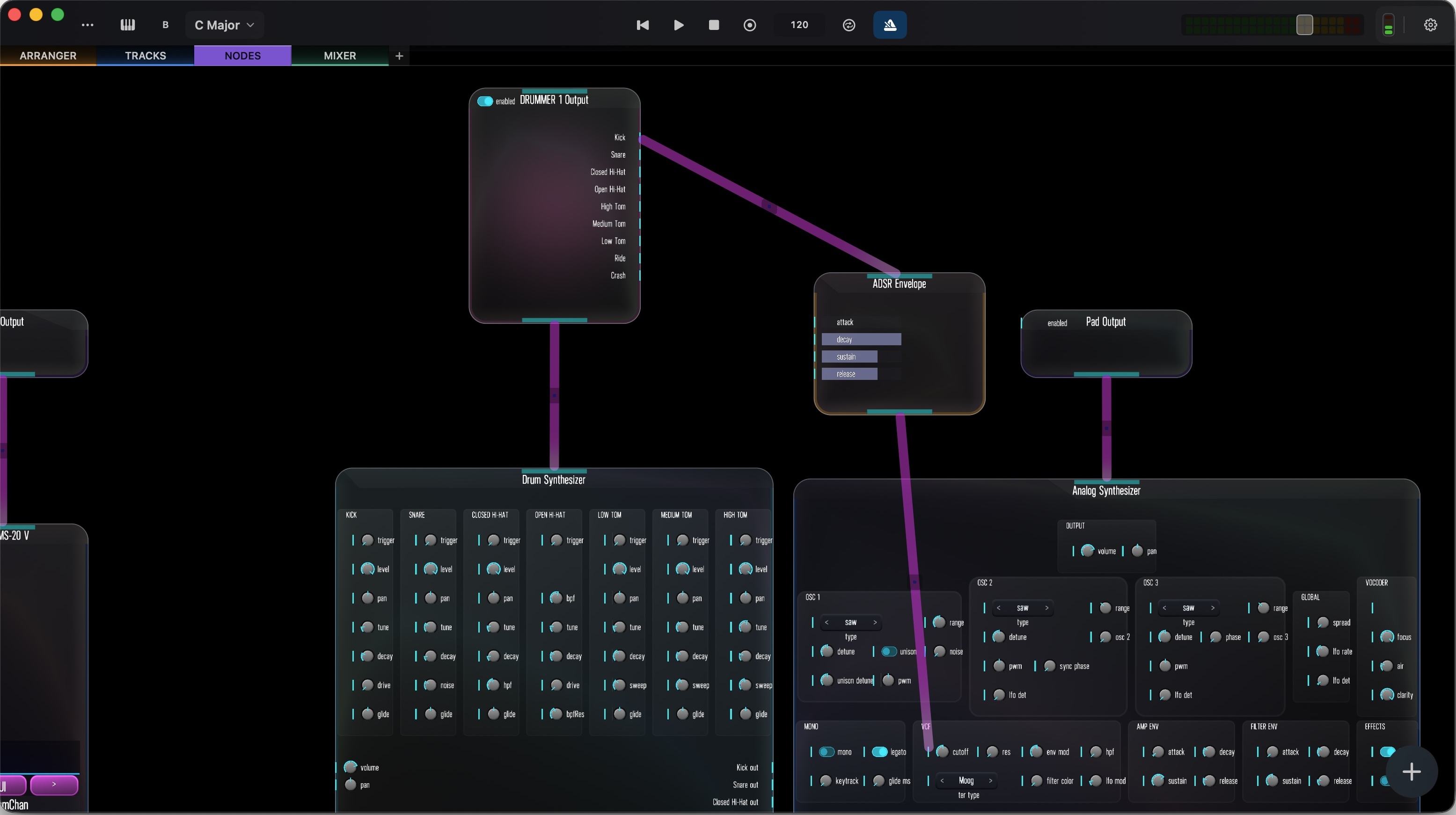Select the ADSR Envelope decay bar
Image resolution: width=1456 pixels, height=815 pixels.
[861, 339]
